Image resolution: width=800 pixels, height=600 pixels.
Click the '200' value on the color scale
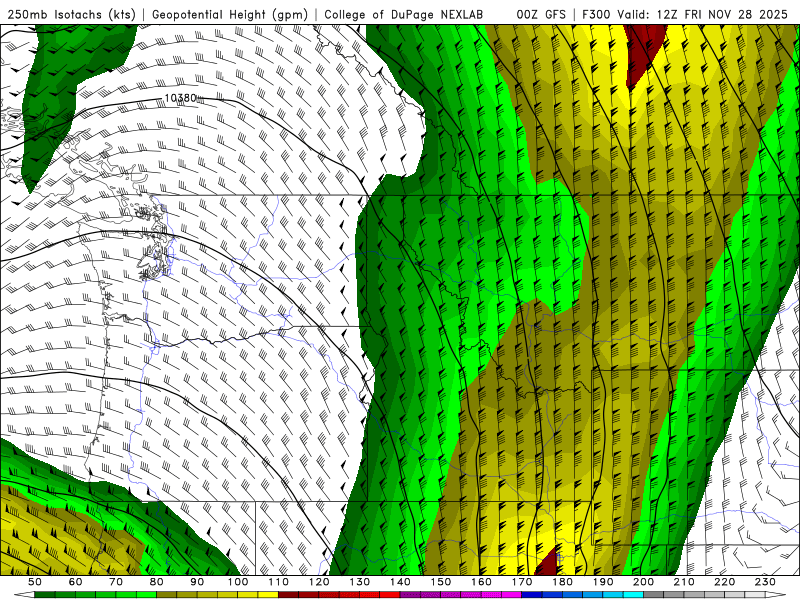(644, 582)
